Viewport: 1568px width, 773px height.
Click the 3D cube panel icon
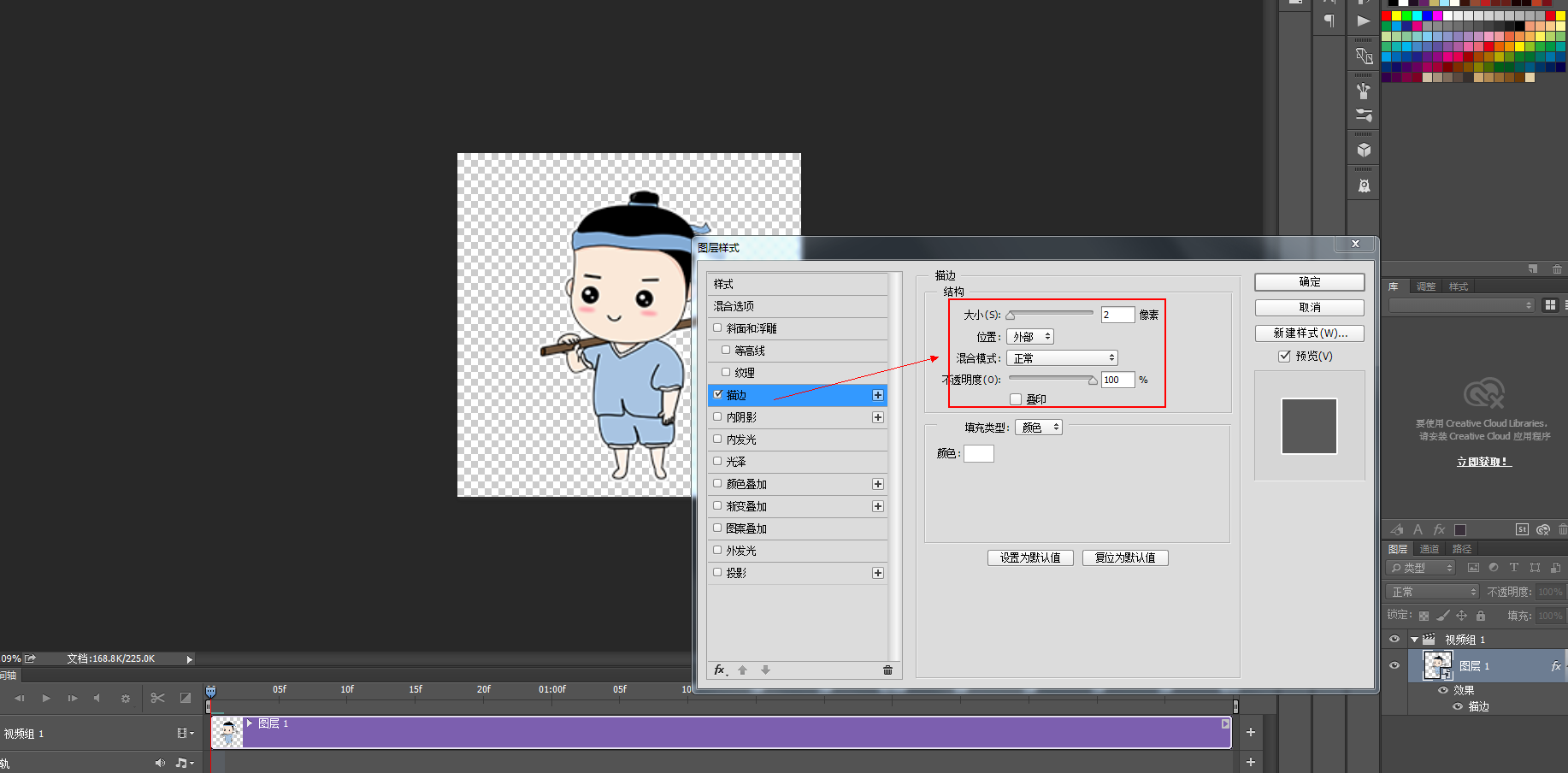click(1364, 150)
